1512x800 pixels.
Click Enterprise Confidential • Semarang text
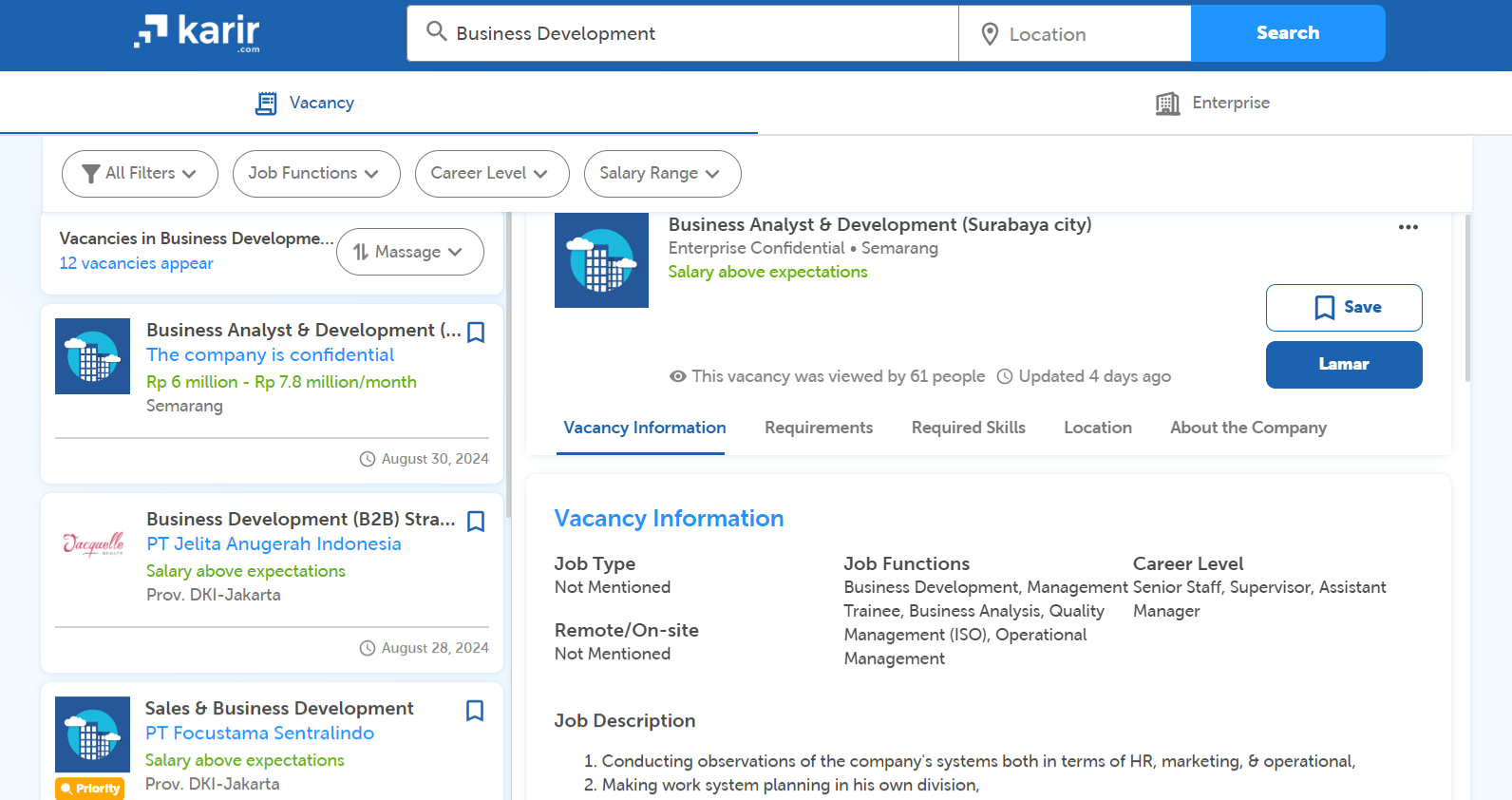coord(803,248)
